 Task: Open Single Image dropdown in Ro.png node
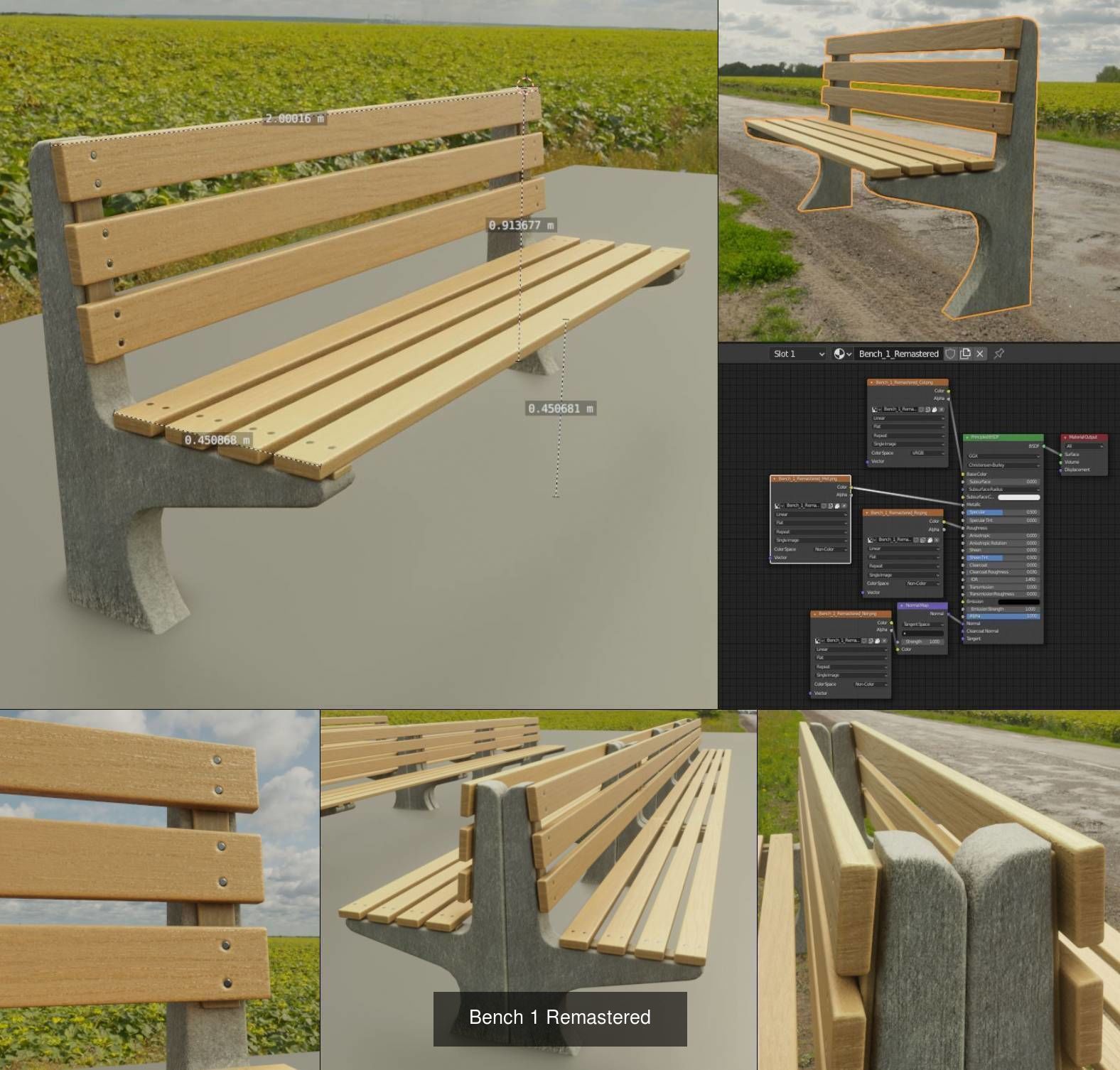[x=903, y=575]
